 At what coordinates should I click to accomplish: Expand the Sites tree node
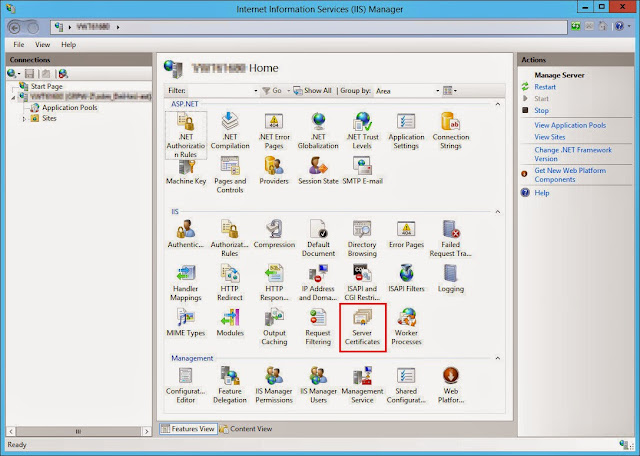click(24, 119)
